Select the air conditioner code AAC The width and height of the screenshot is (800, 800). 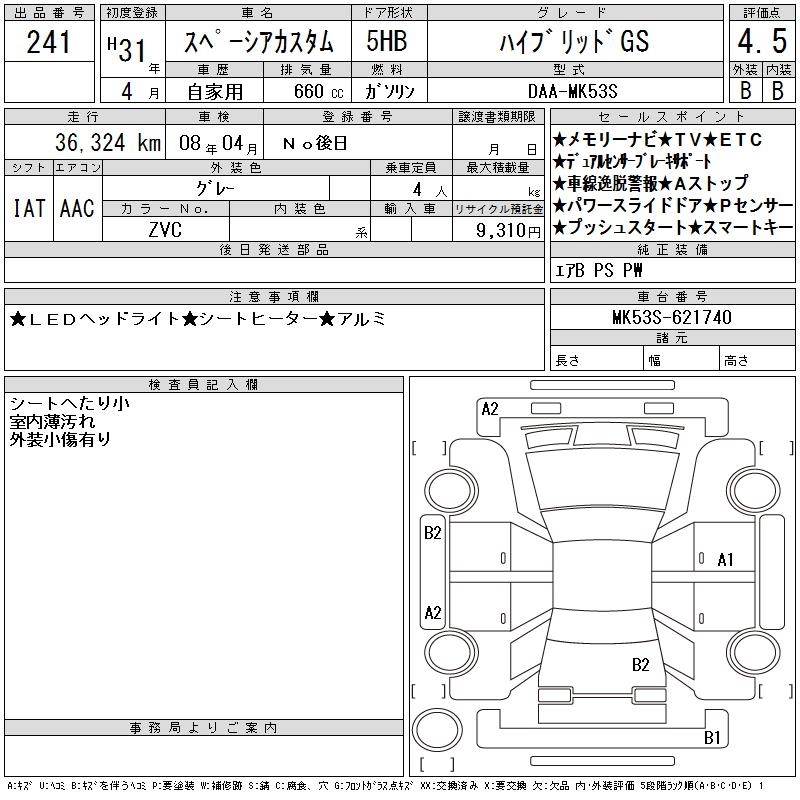tap(77, 208)
